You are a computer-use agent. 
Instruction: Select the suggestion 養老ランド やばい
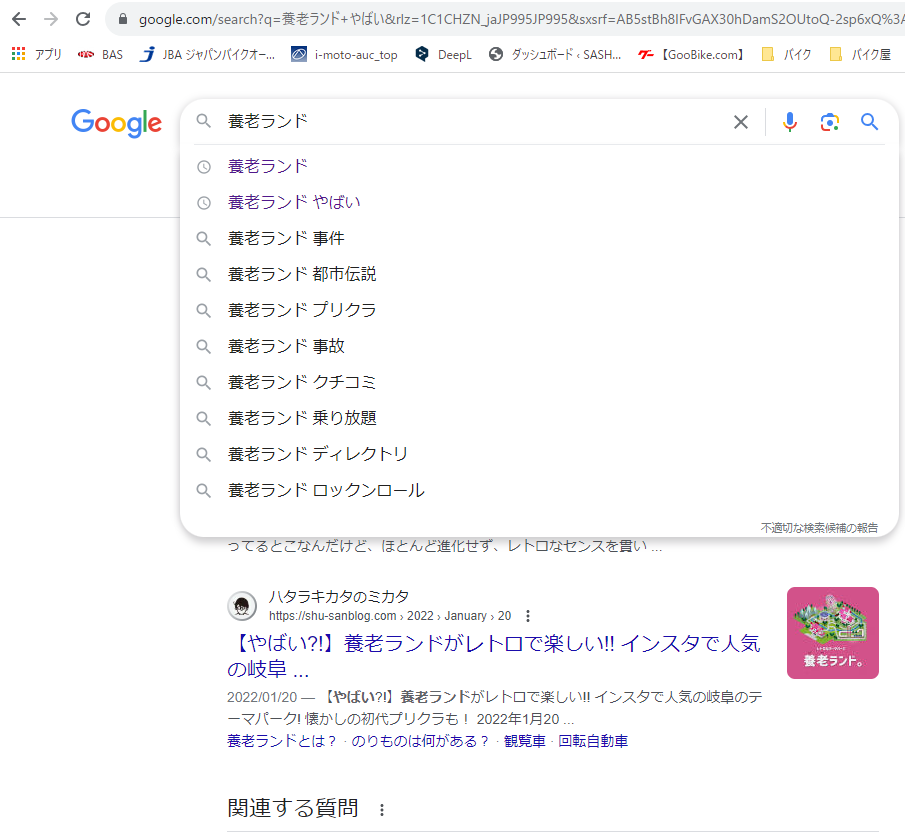(539, 203)
